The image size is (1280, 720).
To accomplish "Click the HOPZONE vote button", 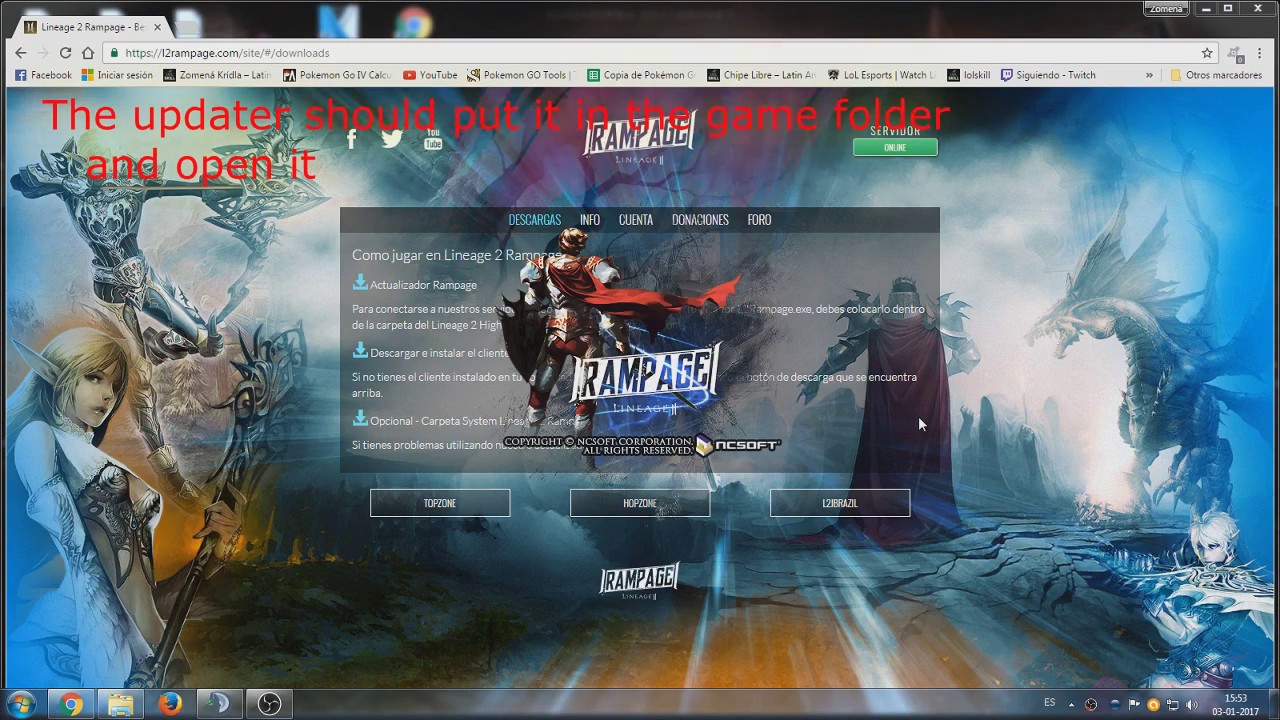I will coord(640,503).
